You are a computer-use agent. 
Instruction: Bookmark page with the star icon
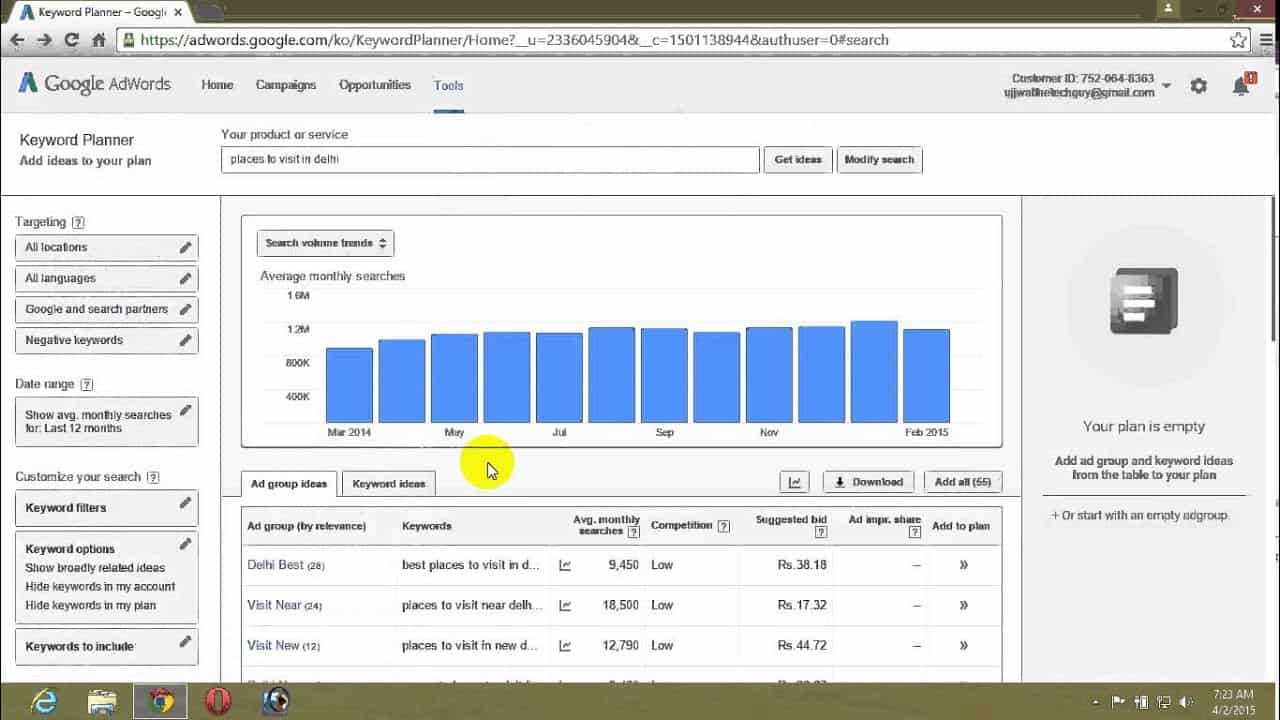[x=1238, y=40]
